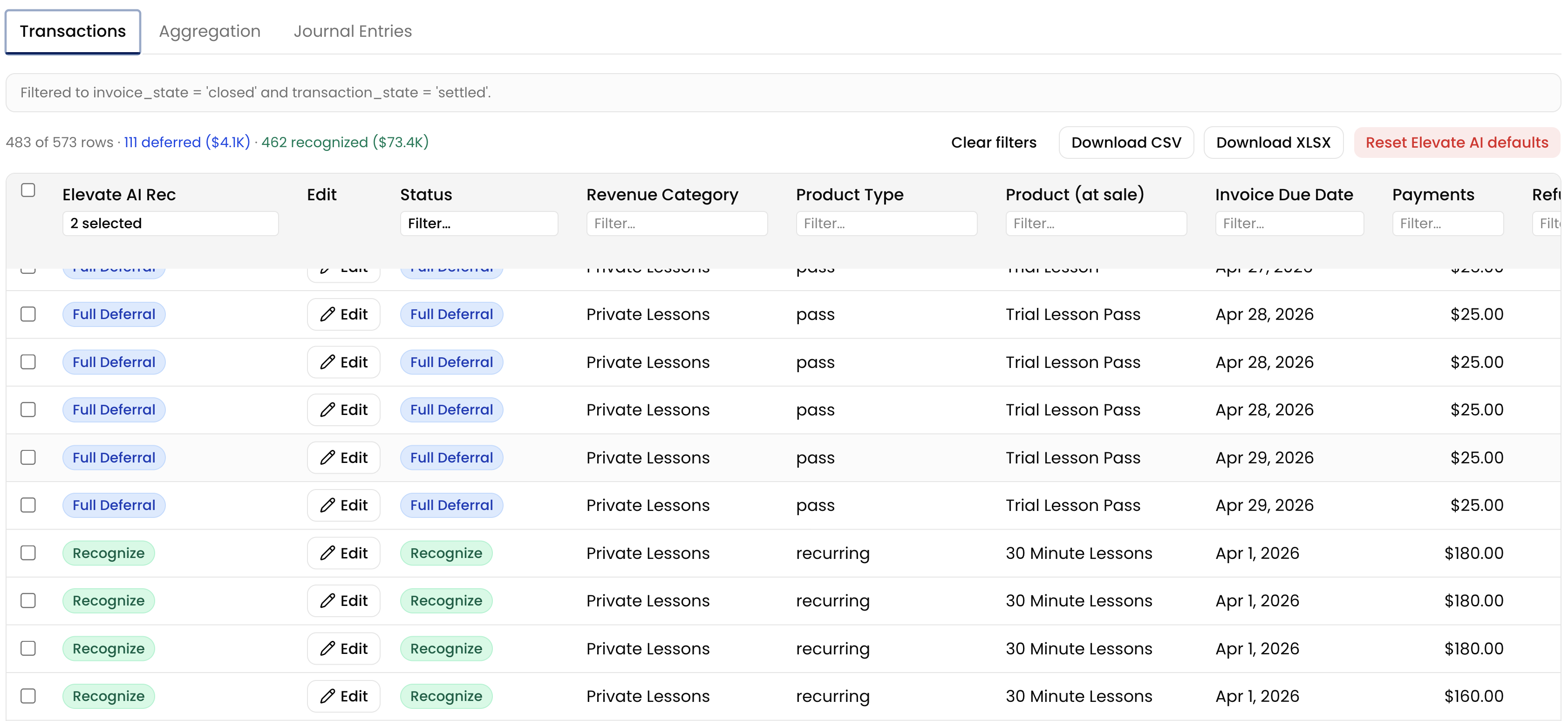Click the Elevate AI Rec Recognize badge in the $160.00 row
Screen dimensions: 1568x721
[109, 696]
